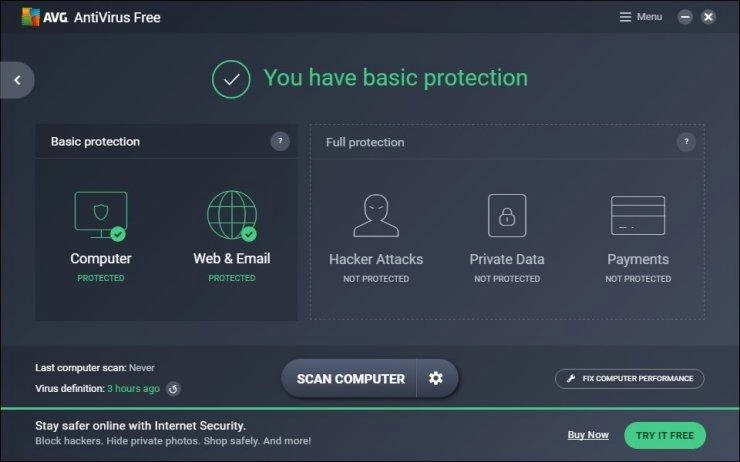This screenshot has width=740, height=462.
Task: Click the green protection status checkmark circle
Action: [231, 79]
